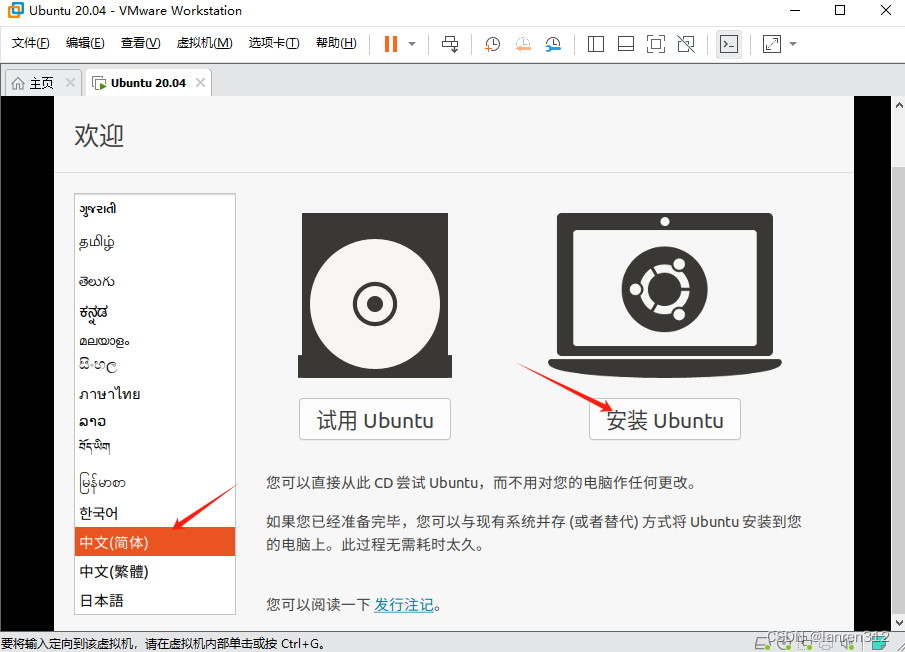Click the 安装 Ubuntu button
The width and height of the screenshot is (905, 652).
coord(664,419)
